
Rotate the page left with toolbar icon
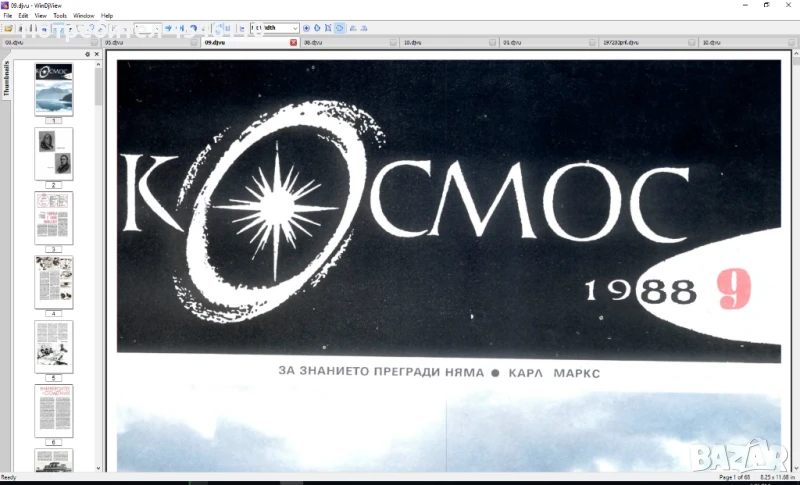(353, 28)
